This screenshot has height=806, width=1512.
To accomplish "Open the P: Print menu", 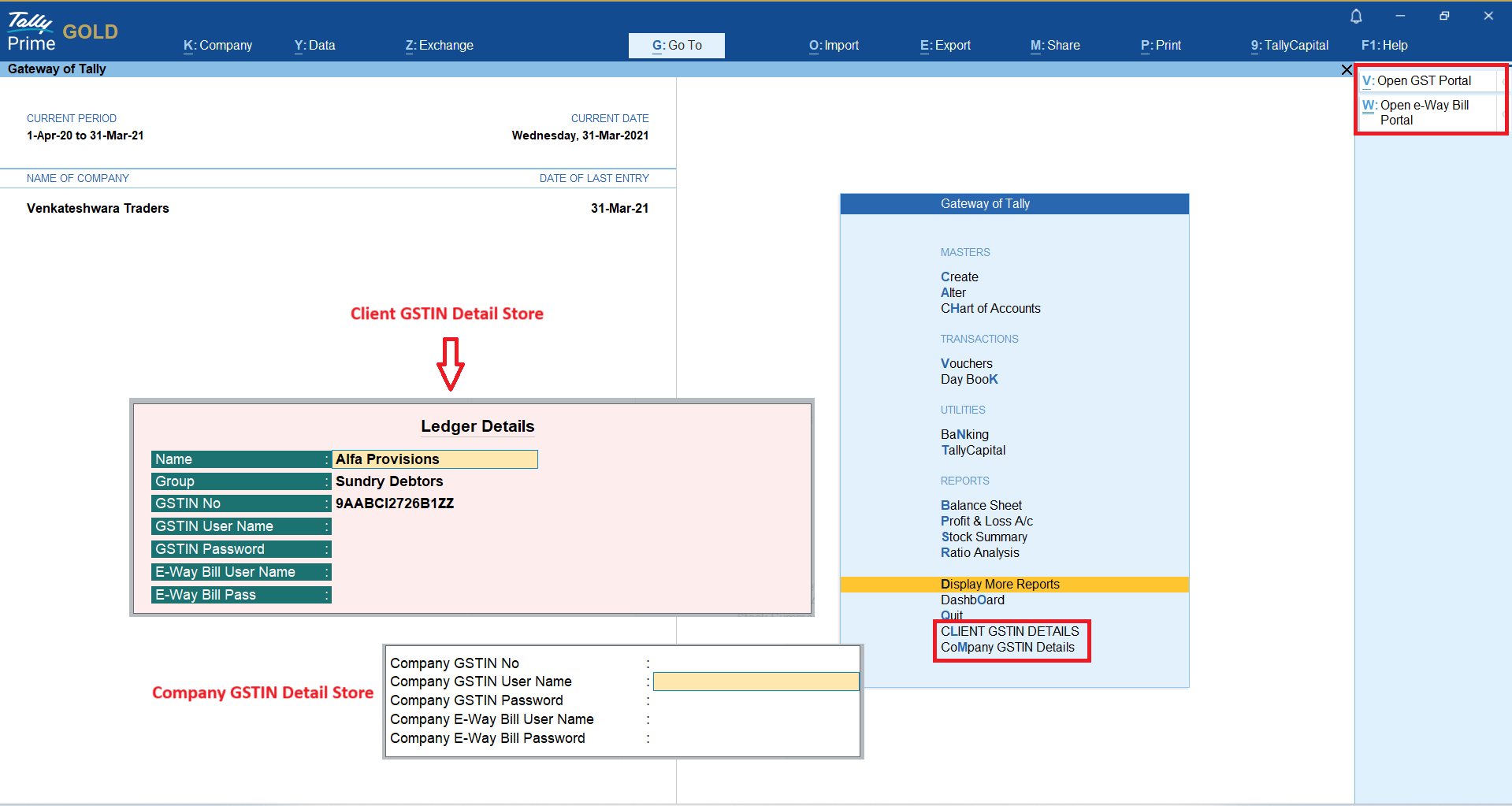I will click(1161, 46).
